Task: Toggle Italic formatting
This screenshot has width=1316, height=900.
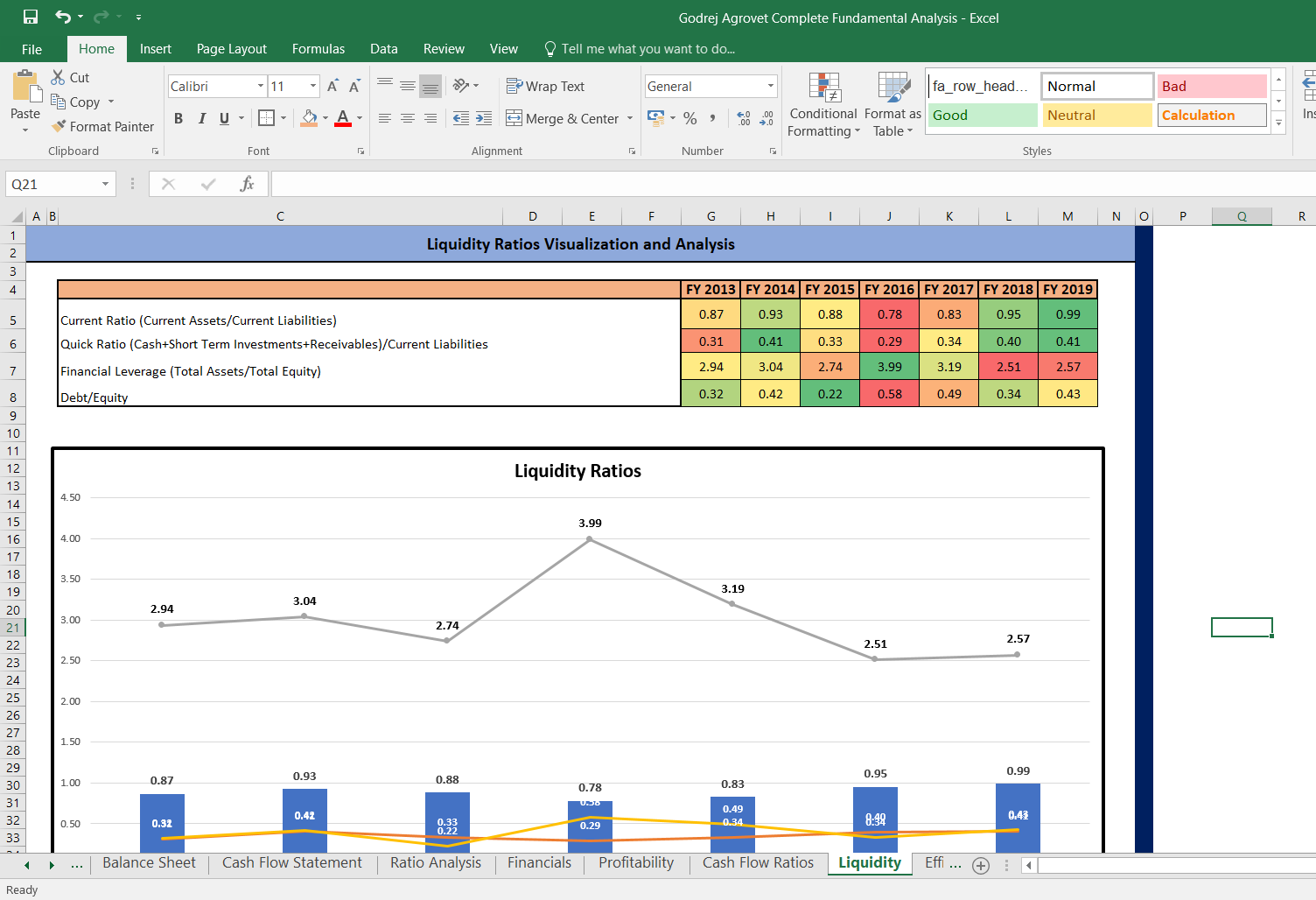Action: [x=202, y=118]
